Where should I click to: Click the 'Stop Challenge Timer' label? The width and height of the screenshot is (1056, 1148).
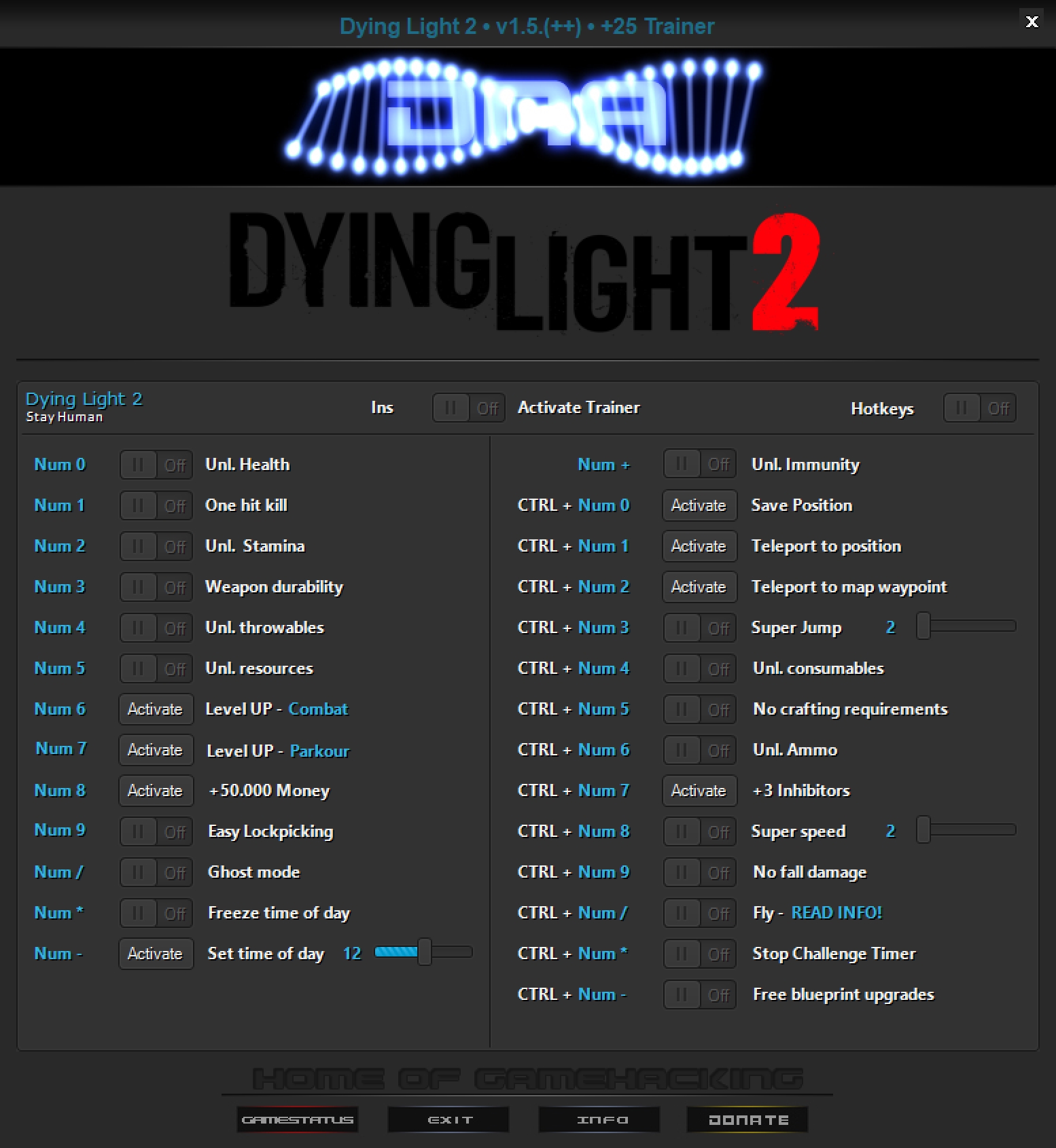(x=834, y=954)
